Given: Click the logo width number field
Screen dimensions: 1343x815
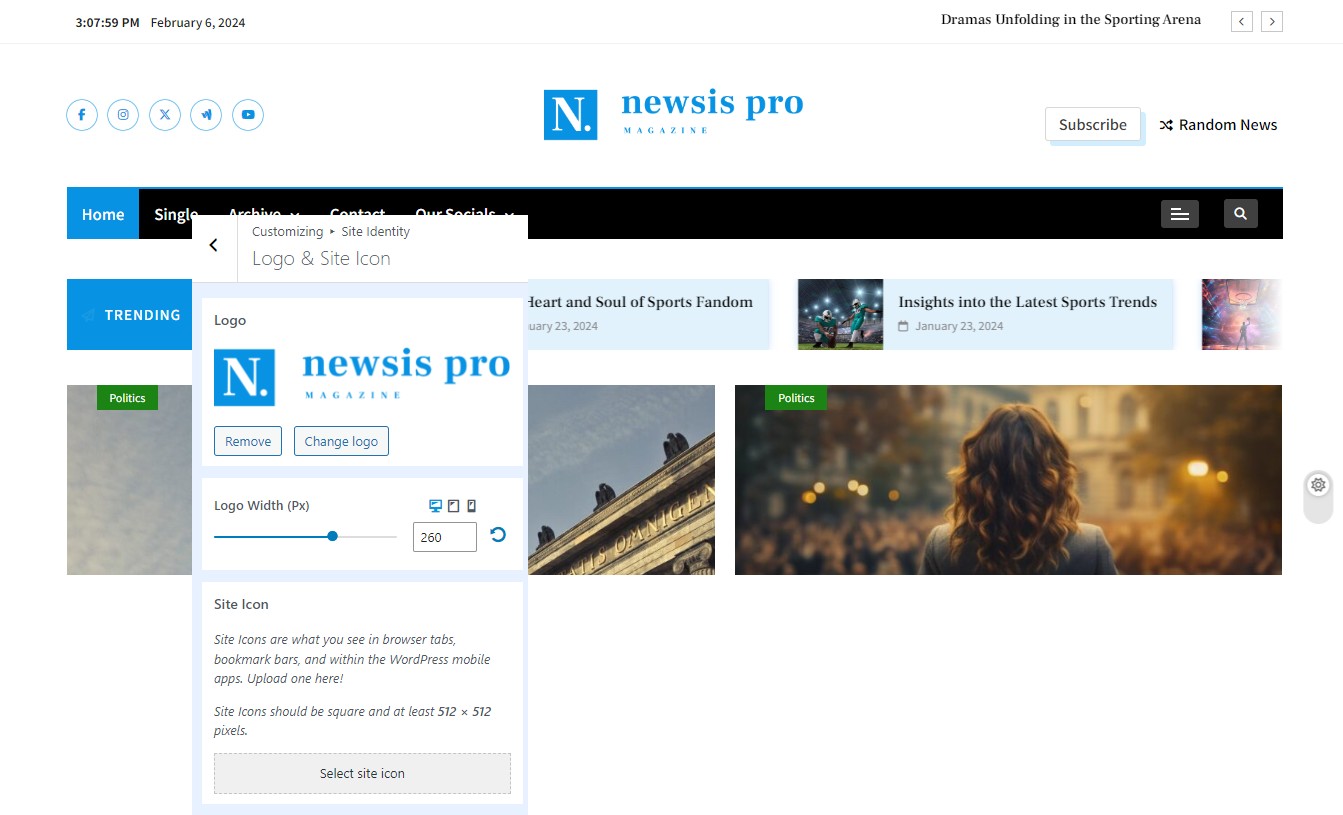Looking at the screenshot, I should pyautogui.click(x=444, y=537).
